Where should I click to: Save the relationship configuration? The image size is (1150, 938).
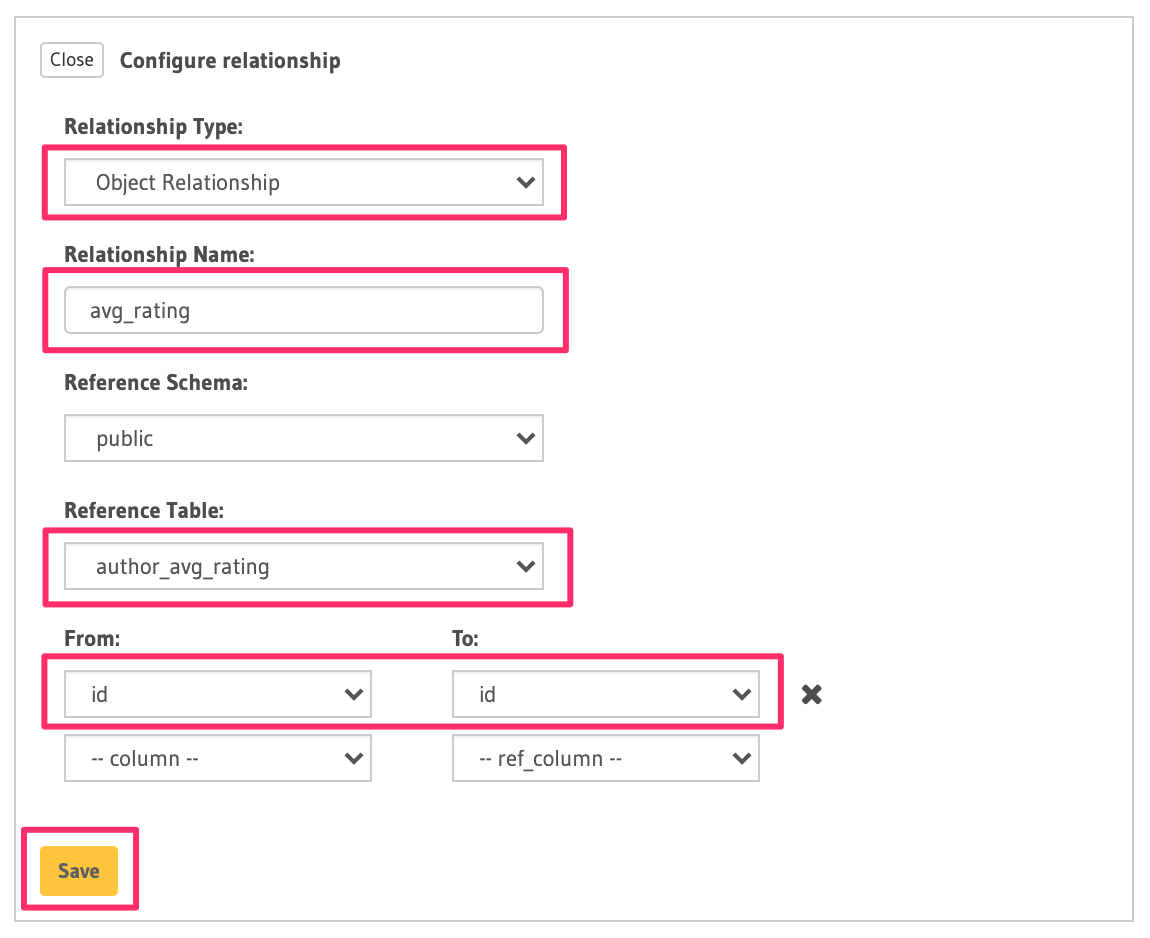click(78, 871)
